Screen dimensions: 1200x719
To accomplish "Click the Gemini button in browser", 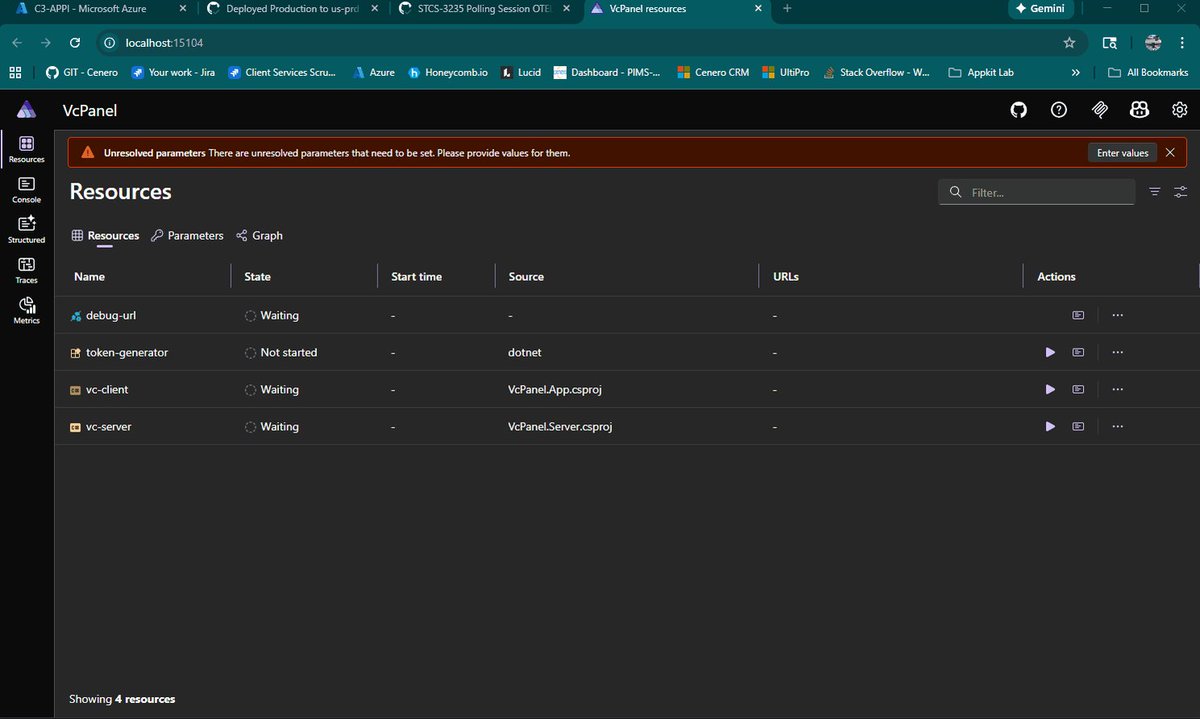I will point(1040,9).
